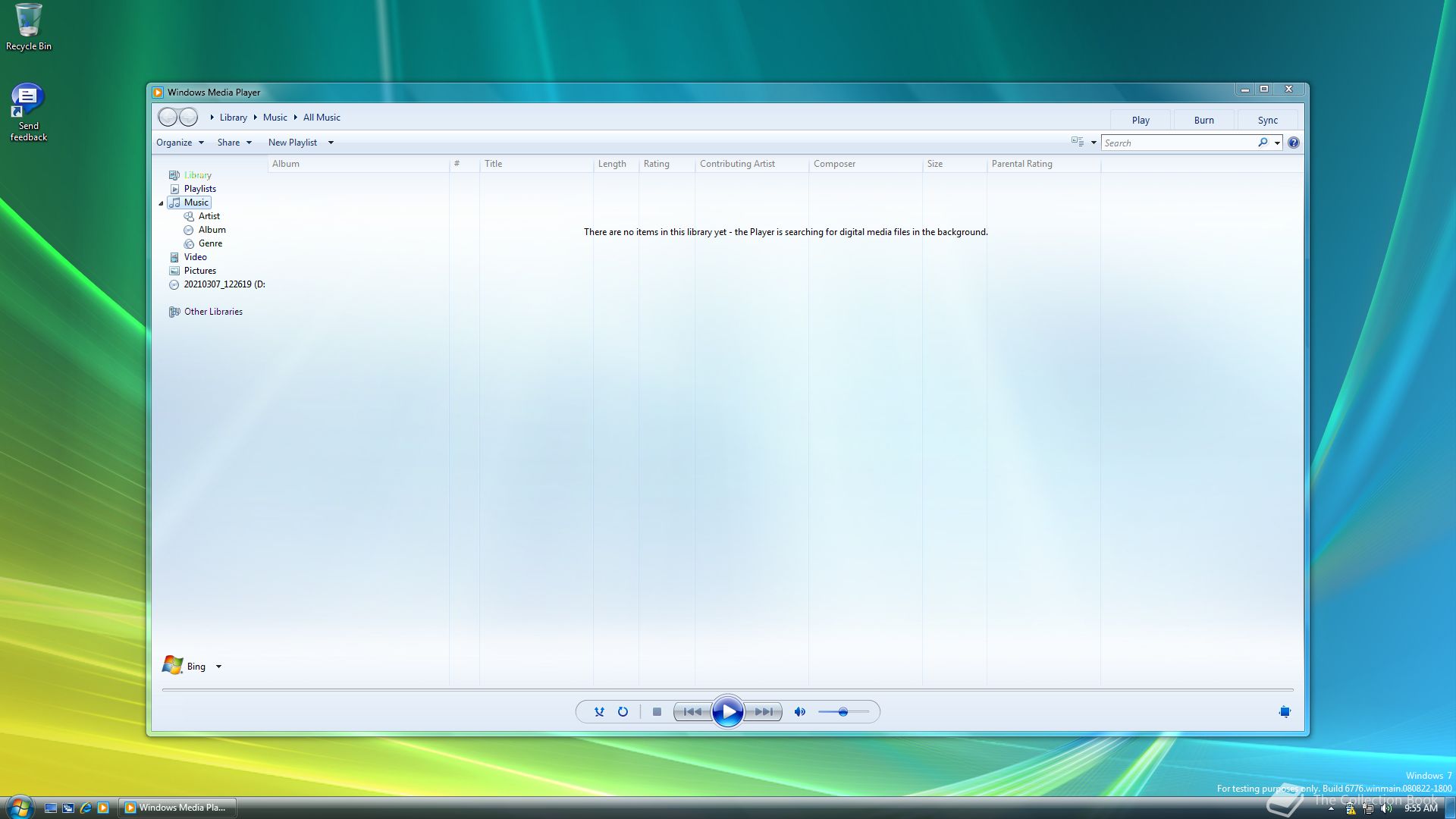Image resolution: width=1456 pixels, height=819 pixels.
Task: Click Show Desktop in Quick Launch
Action: (51, 808)
